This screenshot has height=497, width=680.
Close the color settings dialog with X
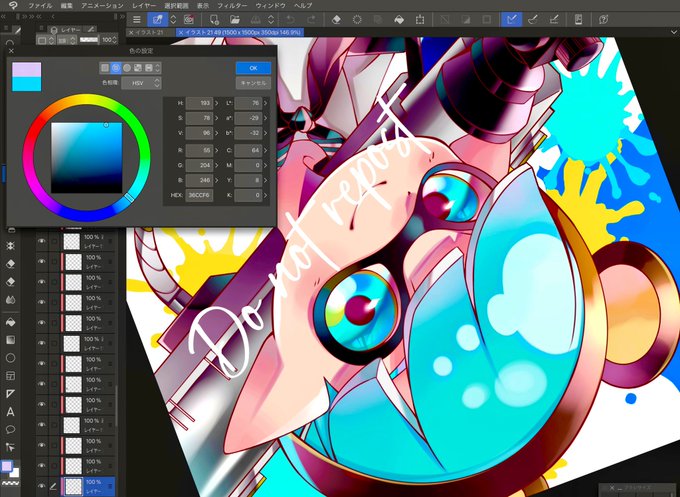tap(11, 51)
